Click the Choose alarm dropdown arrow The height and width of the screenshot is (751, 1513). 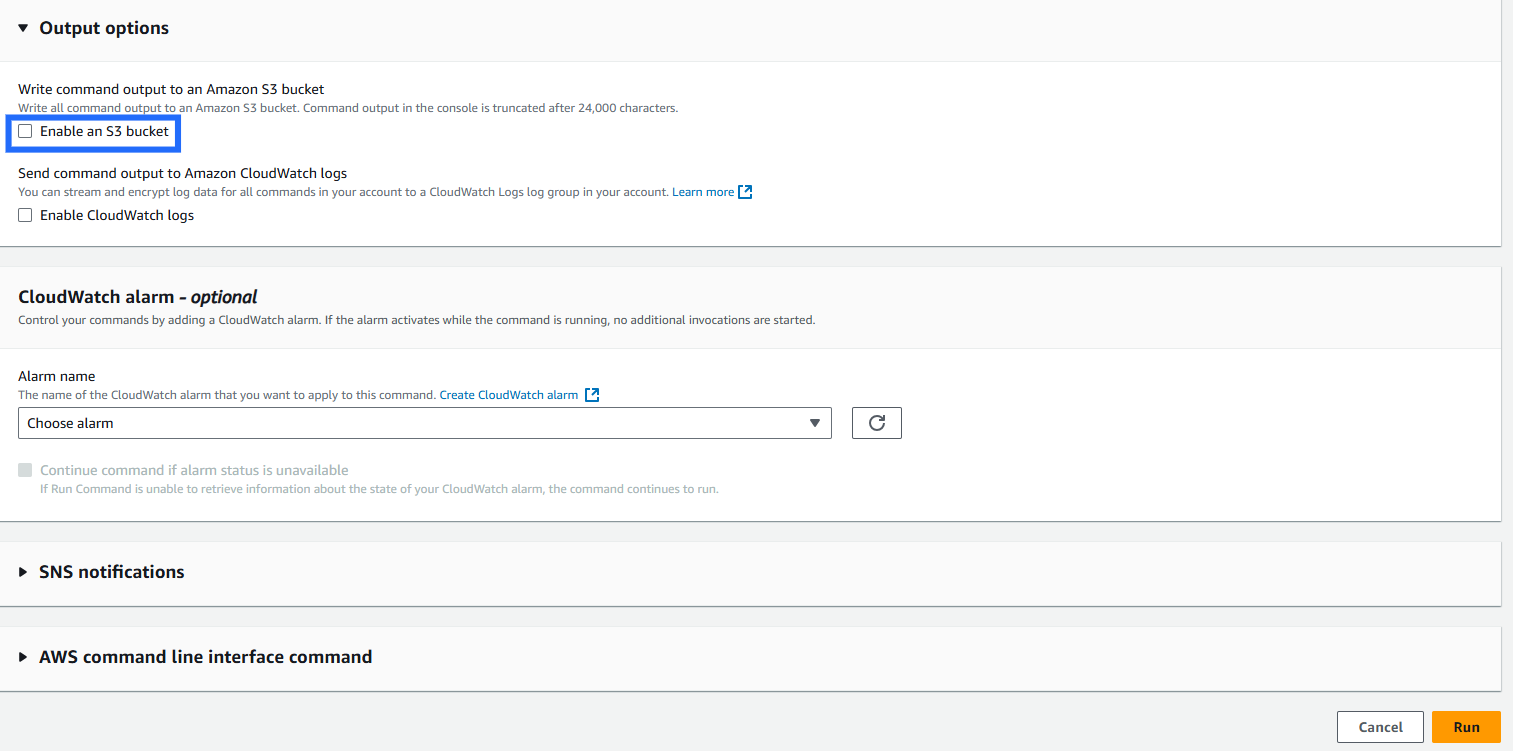(815, 423)
